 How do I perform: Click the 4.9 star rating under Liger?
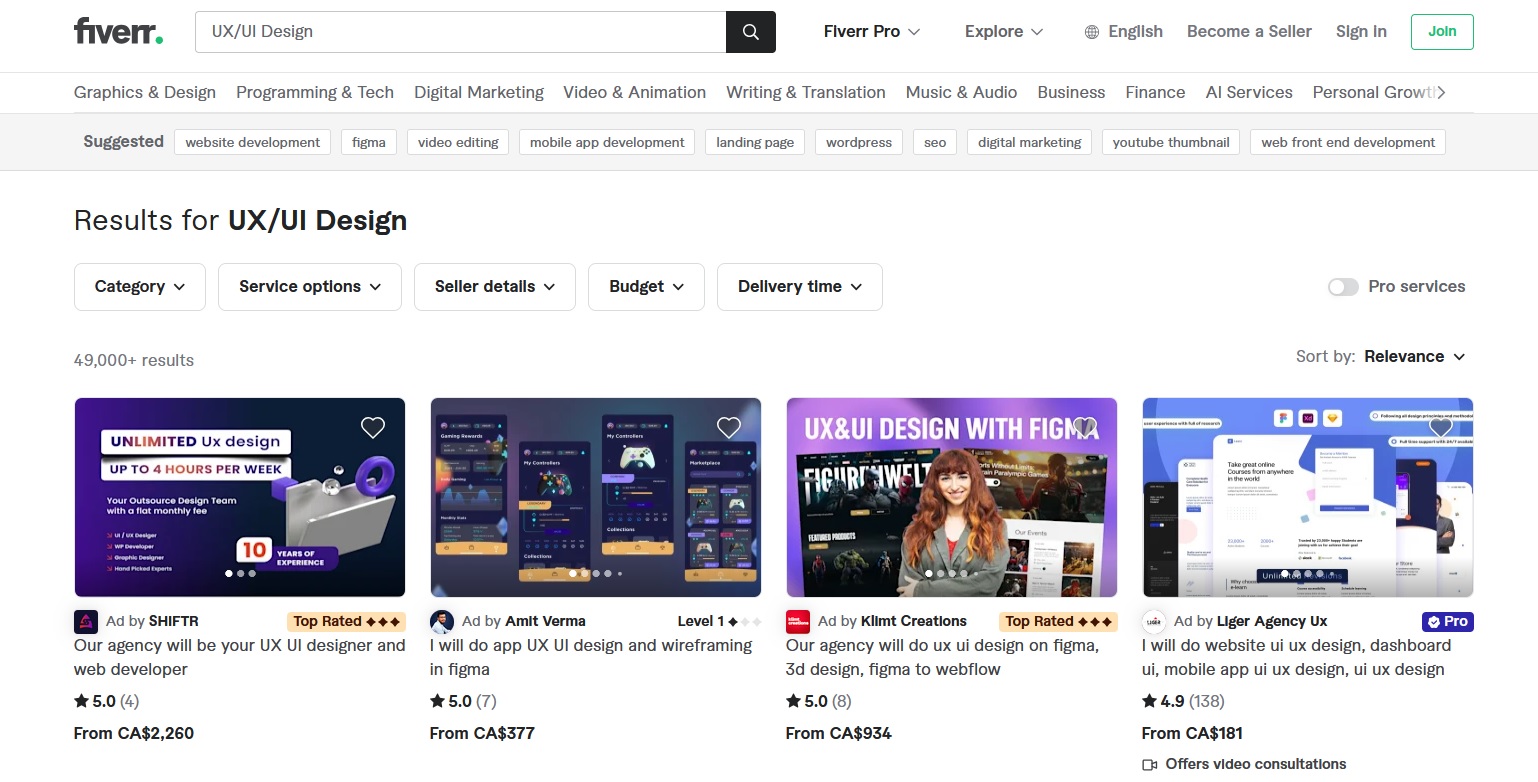[x=1183, y=701]
